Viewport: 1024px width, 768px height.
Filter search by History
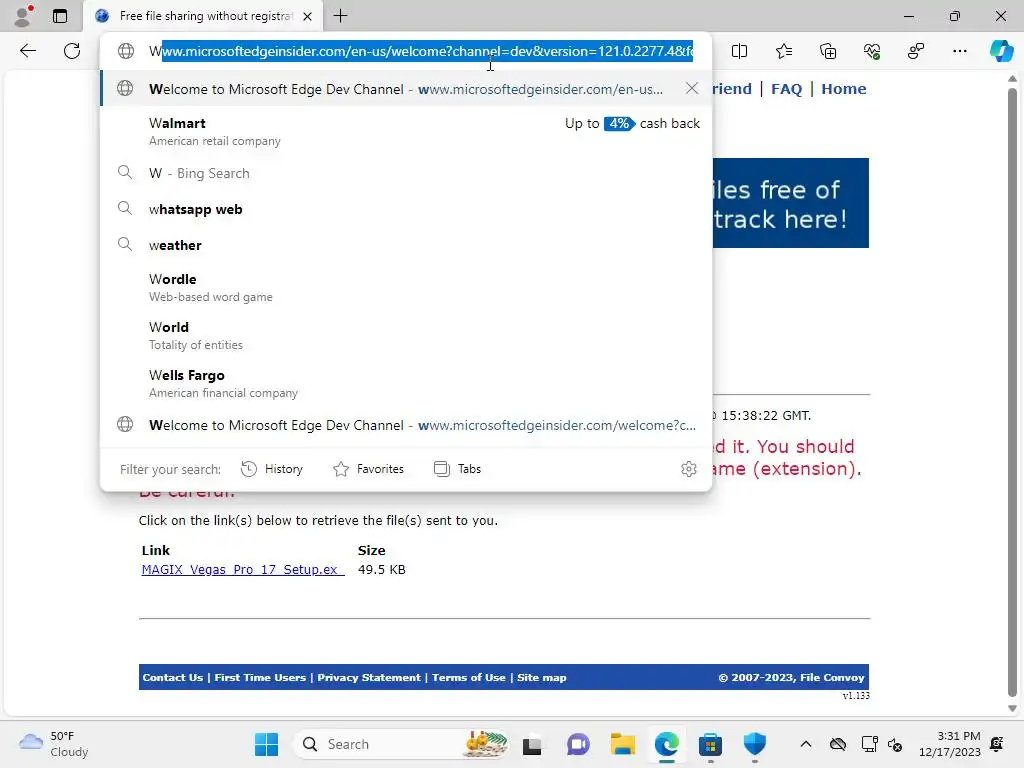272,469
